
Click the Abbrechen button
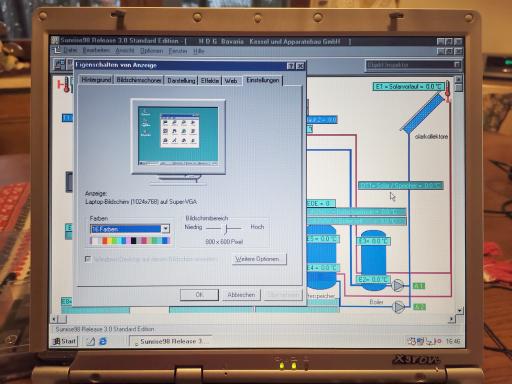241,295
